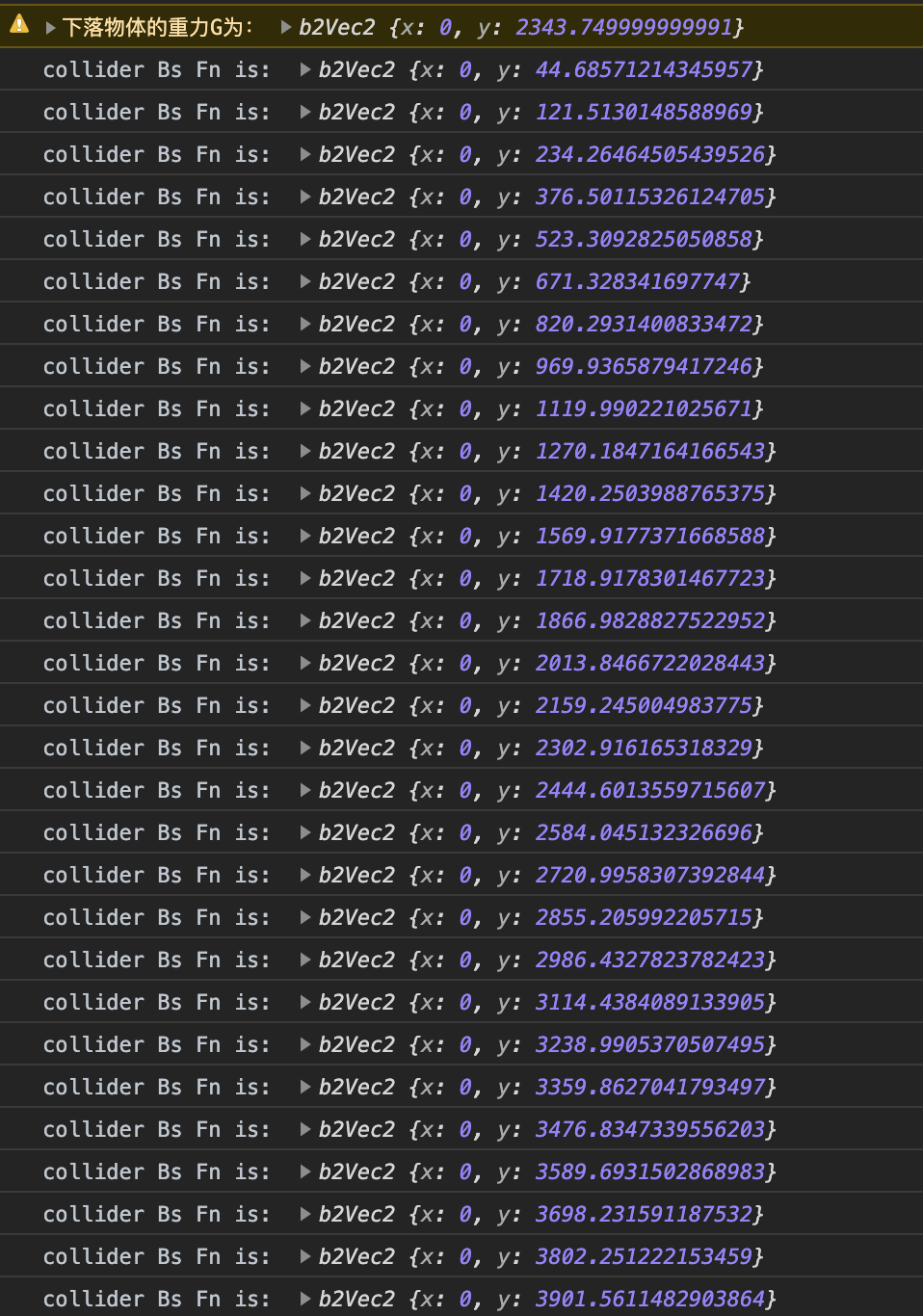Expand object with y value 3476.8347339556203
This screenshot has height=1316, width=923.
[305, 1129]
